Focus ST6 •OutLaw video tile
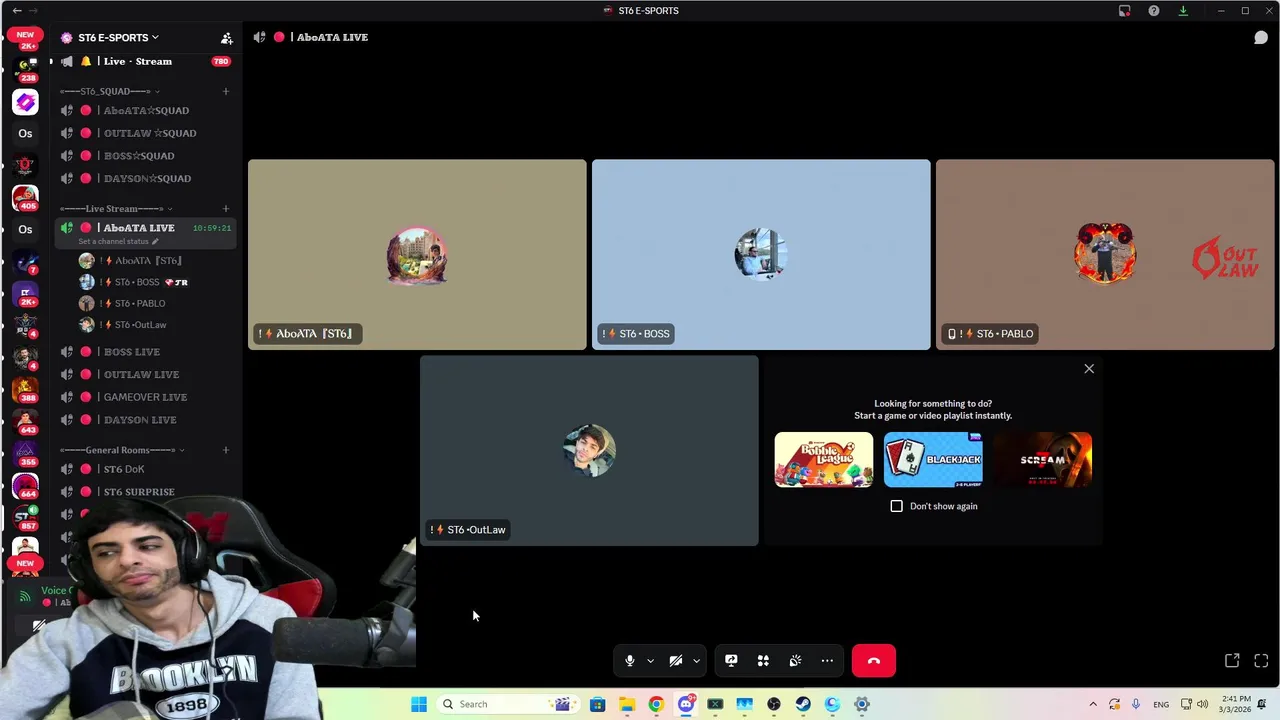 589,451
